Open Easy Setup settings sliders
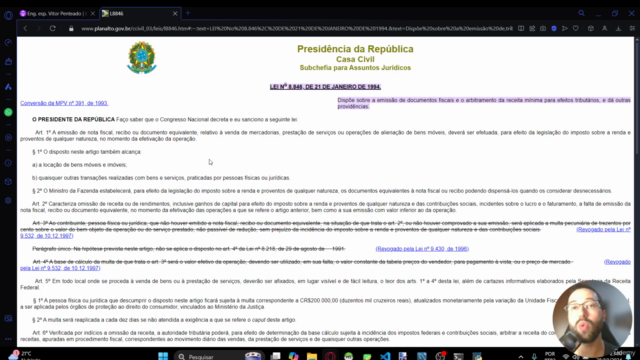 [632, 29]
